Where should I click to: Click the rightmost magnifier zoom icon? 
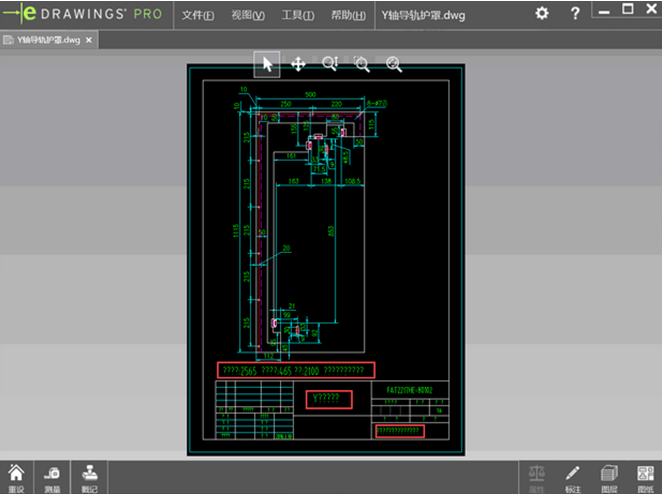pos(394,64)
